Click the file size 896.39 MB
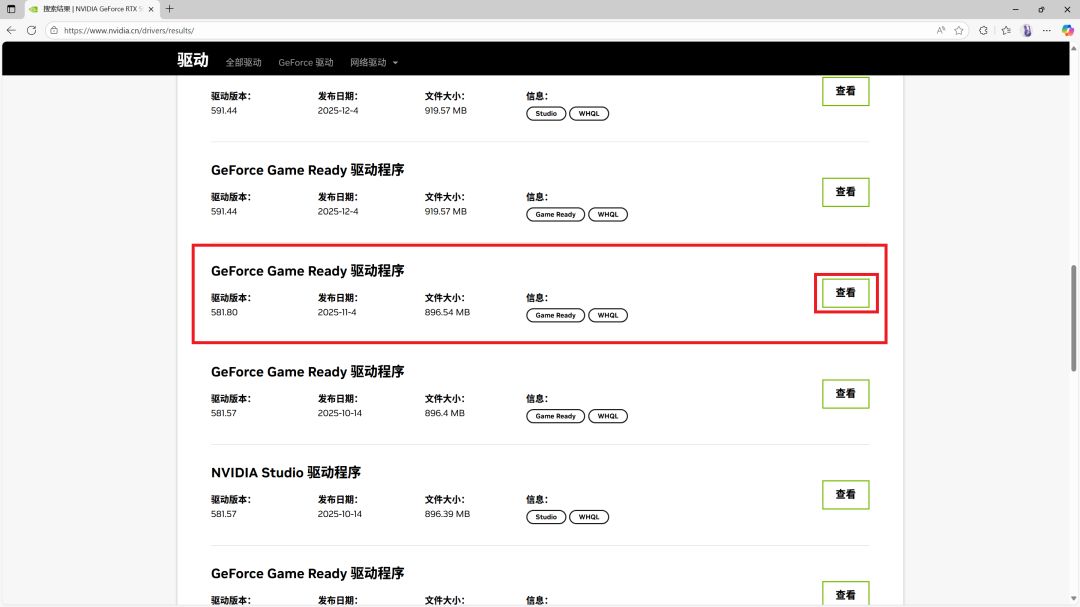This screenshot has width=1080, height=607. click(447, 514)
